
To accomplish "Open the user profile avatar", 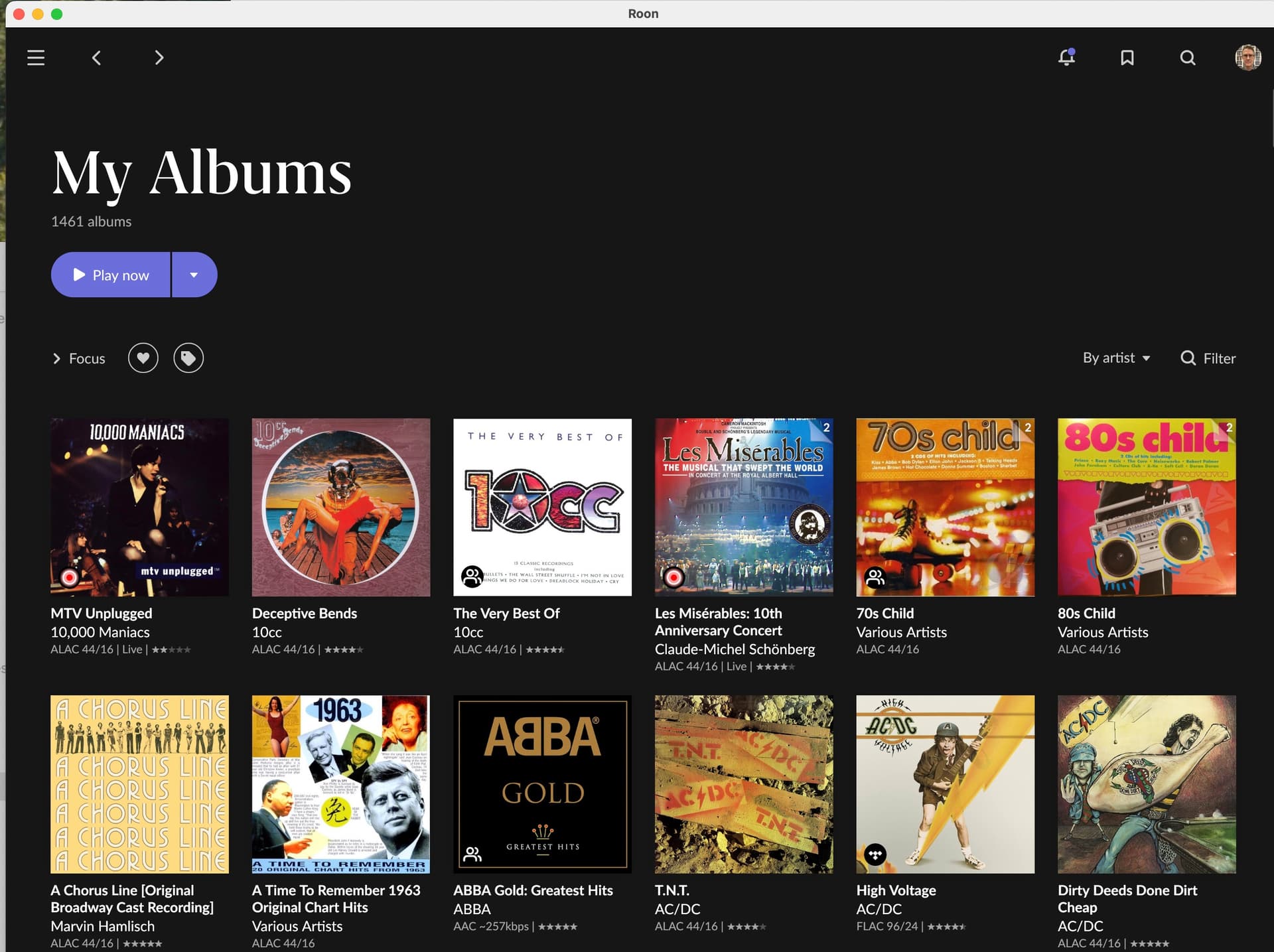I will pyautogui.click(x=1248, y=58).
